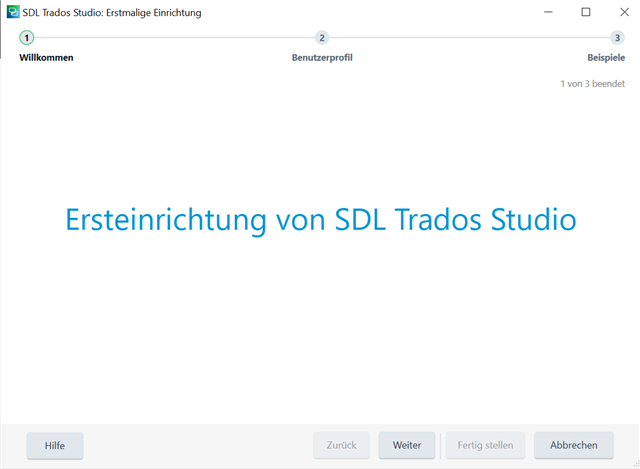Select step 1 circle Willkommen
The height and width of the screenshot is (469, 640).
pyautogui.click(x=27, y=38)
